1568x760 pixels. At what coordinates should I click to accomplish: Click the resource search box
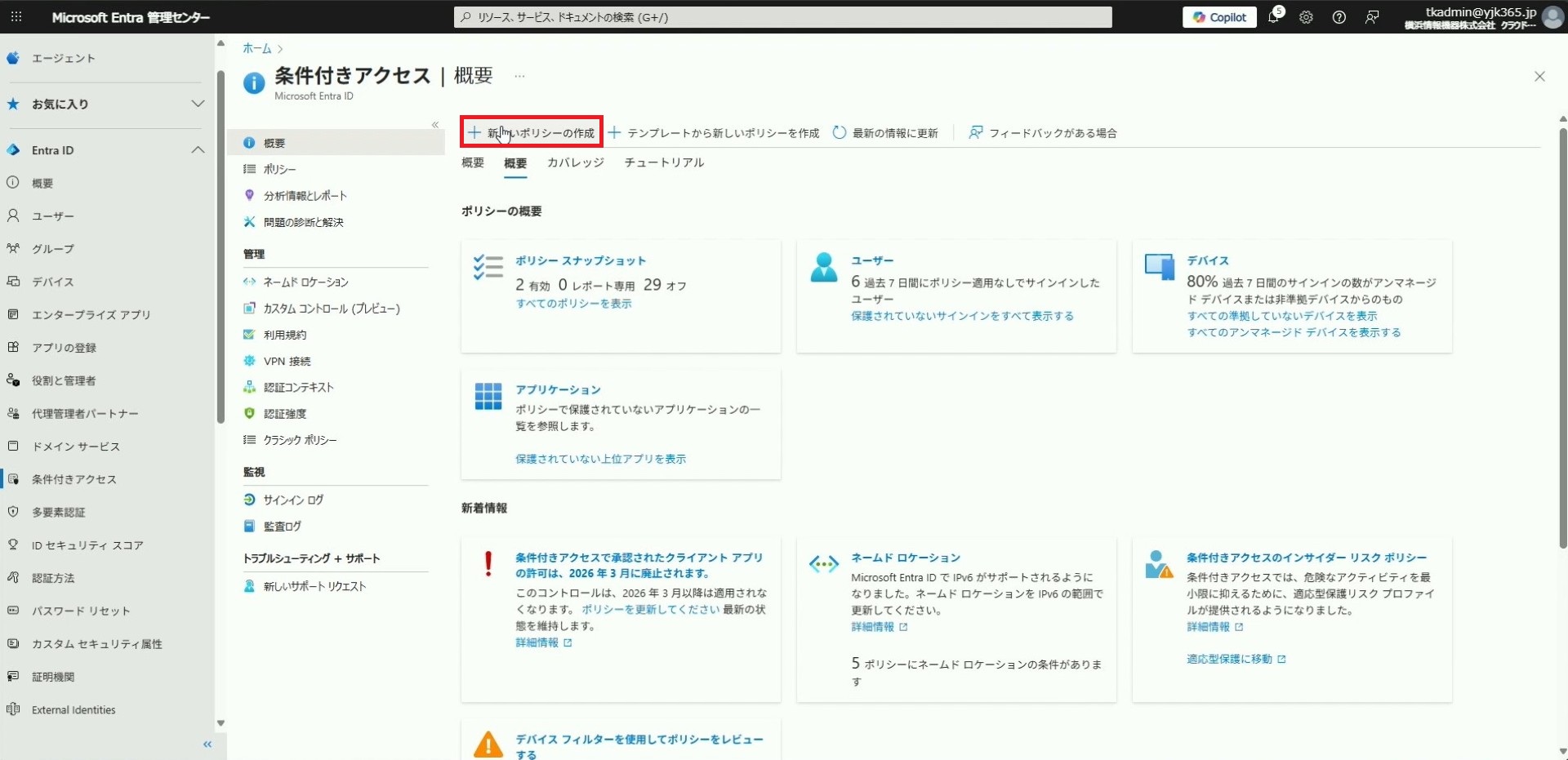click(782, 17)
